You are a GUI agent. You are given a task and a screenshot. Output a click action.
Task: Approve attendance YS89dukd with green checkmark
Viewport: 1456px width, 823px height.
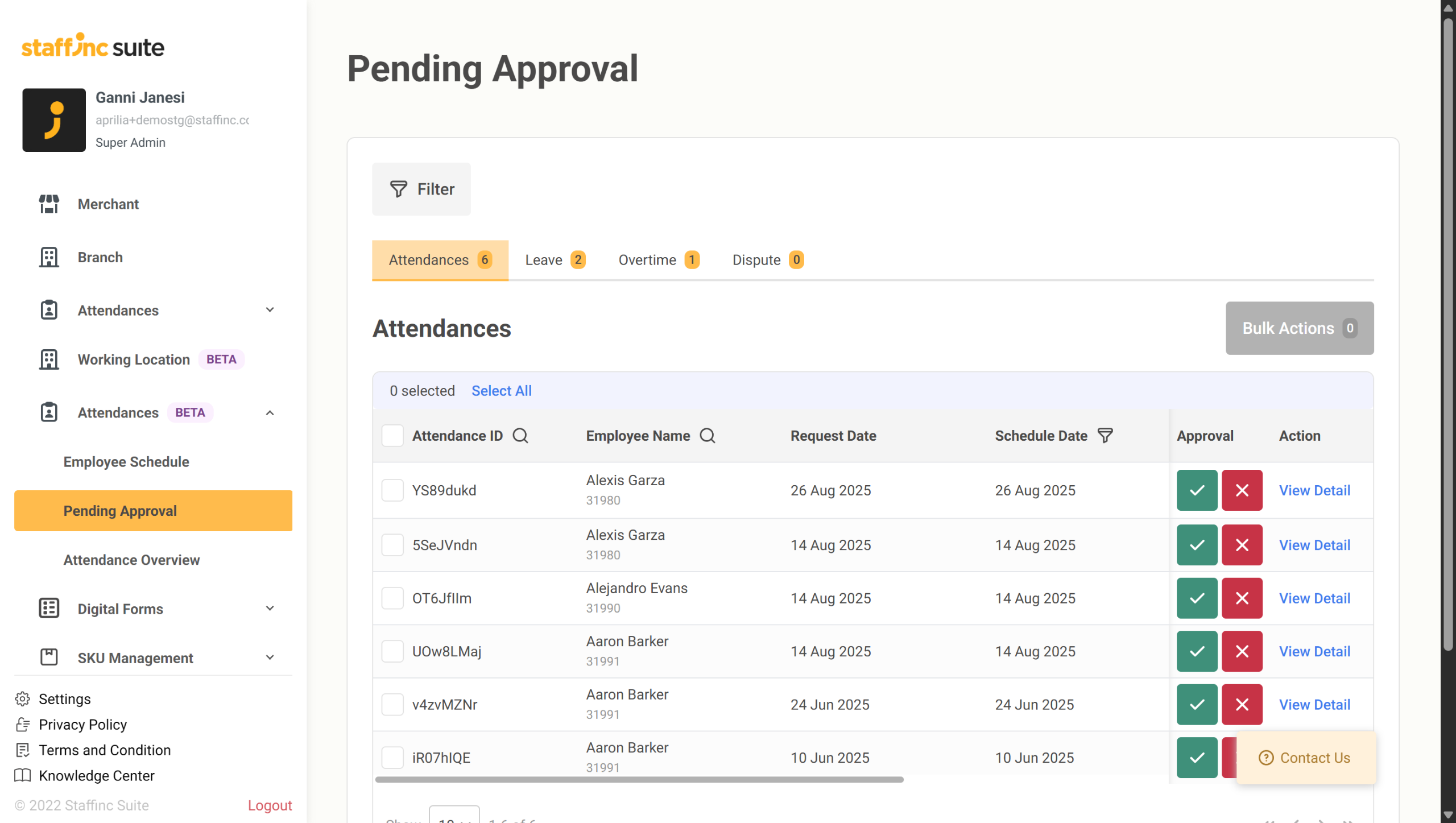coord(1196,490)
